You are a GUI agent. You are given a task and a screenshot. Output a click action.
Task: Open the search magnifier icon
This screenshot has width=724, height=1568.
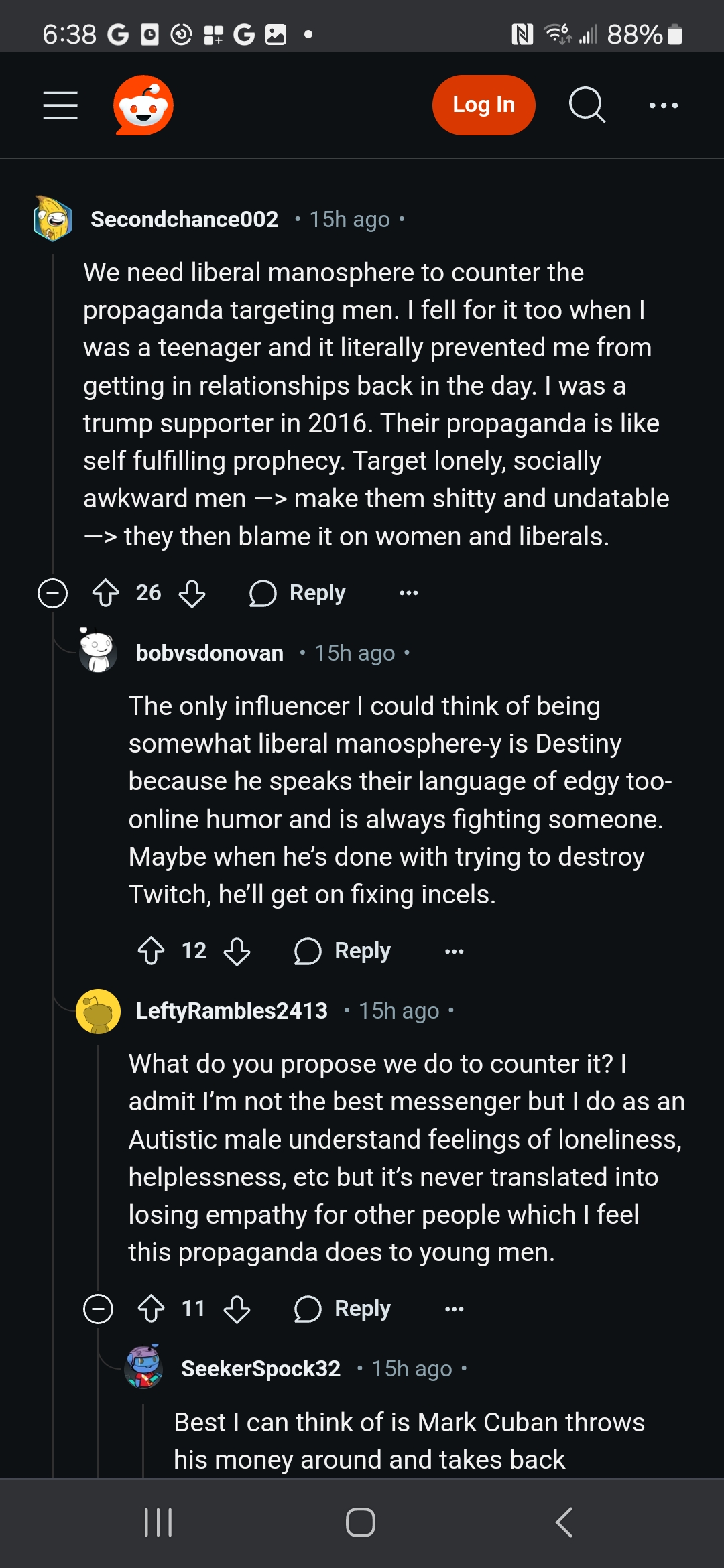pos(587,105)
